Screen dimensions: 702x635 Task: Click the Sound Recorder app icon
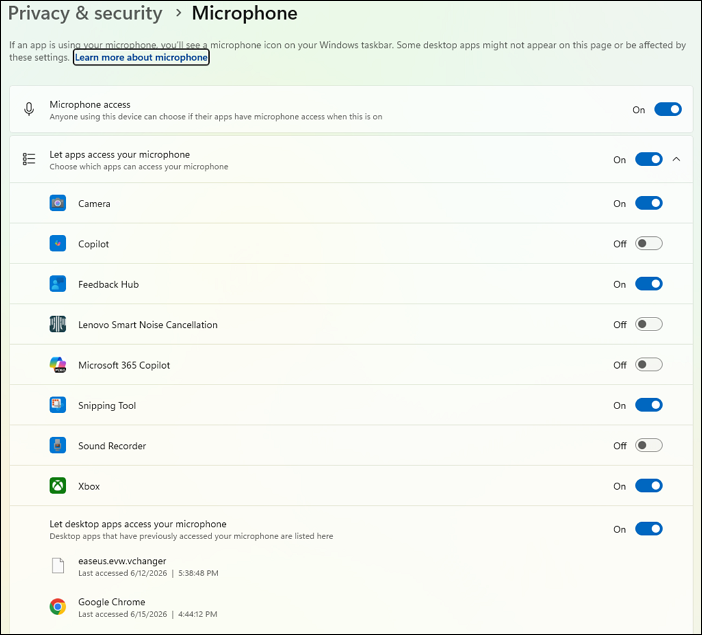(58, 445)
